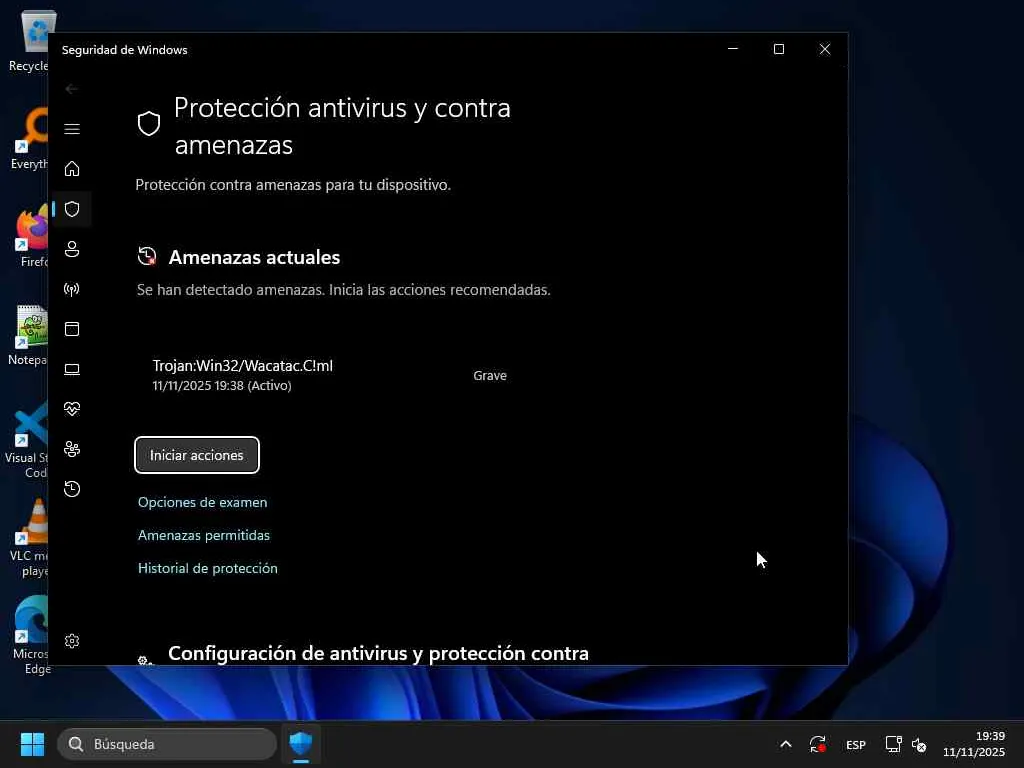The height and width of the screenshot is (768, 1024).
Task: Open the hamburger navigation menu
Action: [72, 129]
